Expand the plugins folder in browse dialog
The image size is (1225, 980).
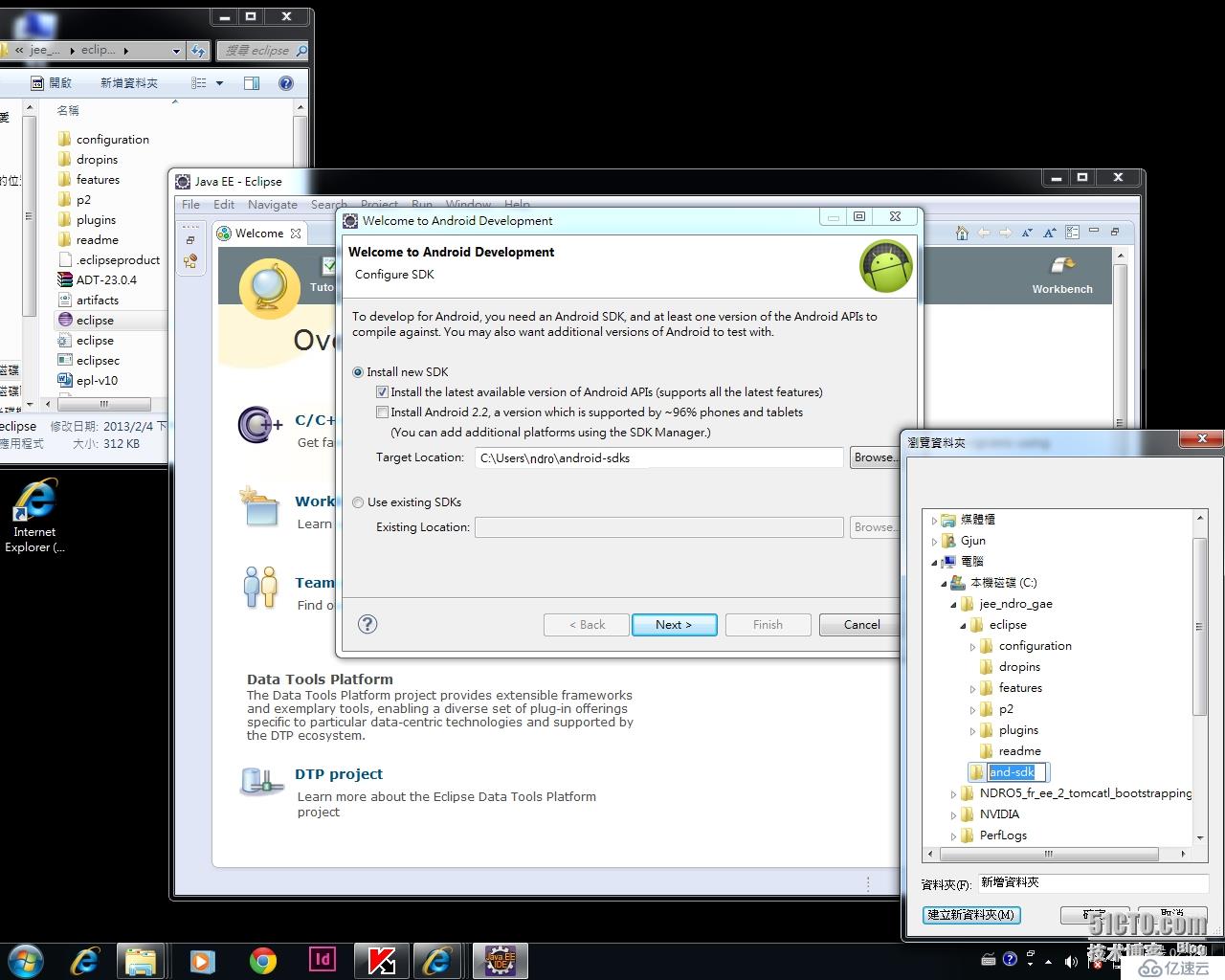pyautogui.click(x=973, y=731)
